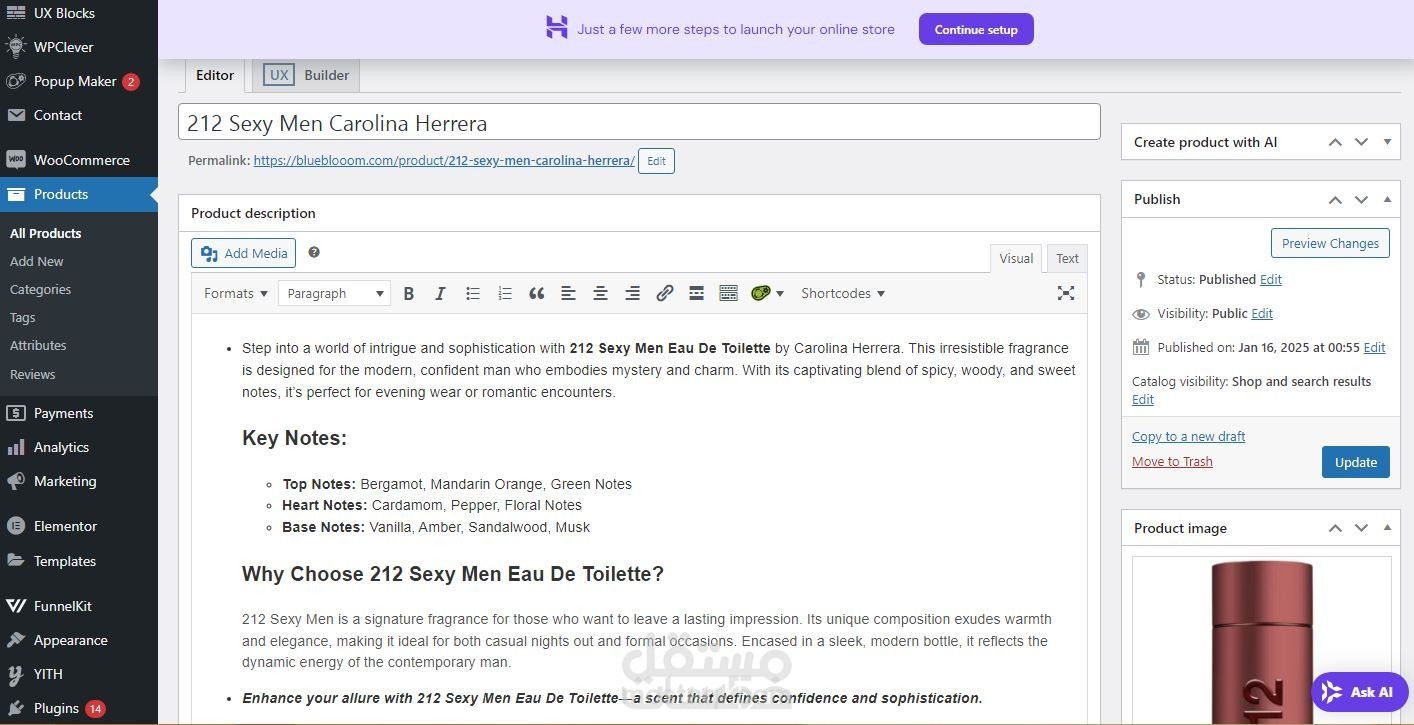Insert a bulleted list

pyautogui.click(x=472, y=293)
